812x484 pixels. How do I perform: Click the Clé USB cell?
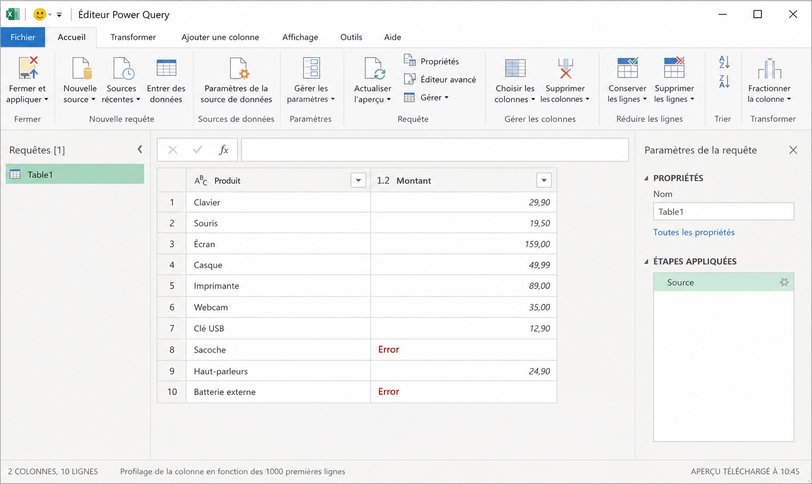[279, 328]
